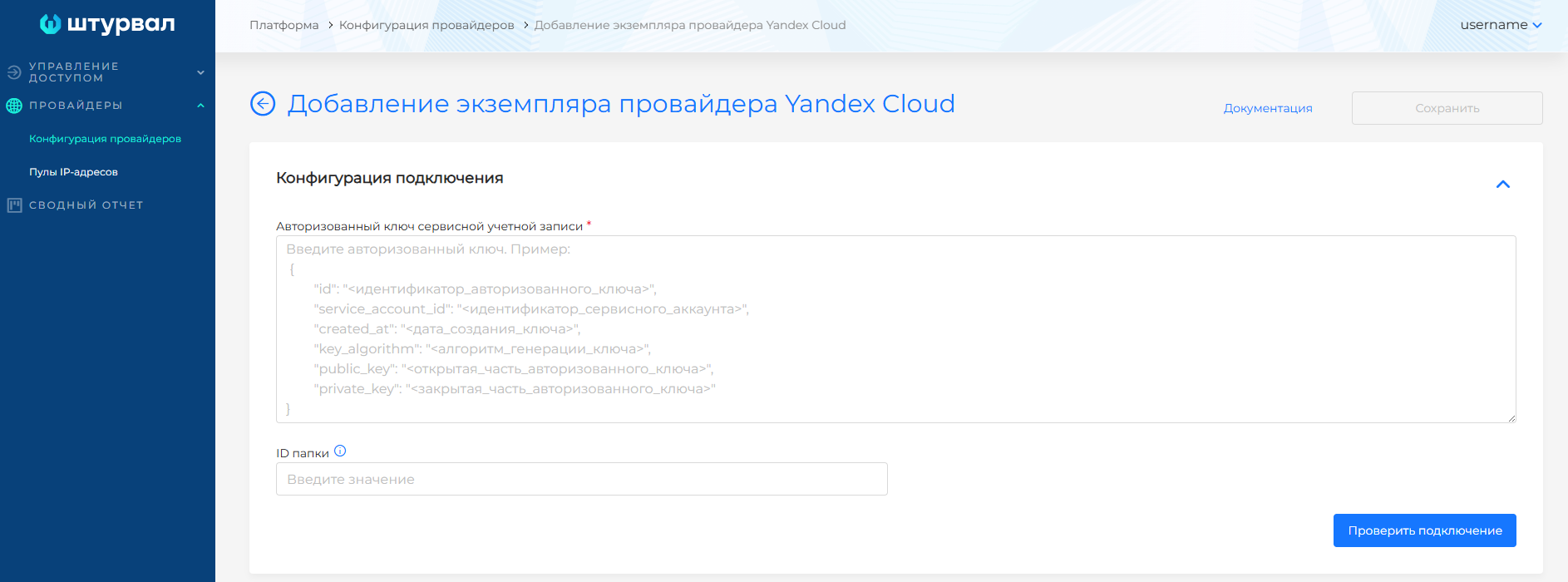Collapse the Провайдеры menu chevron

click(200, 106)
